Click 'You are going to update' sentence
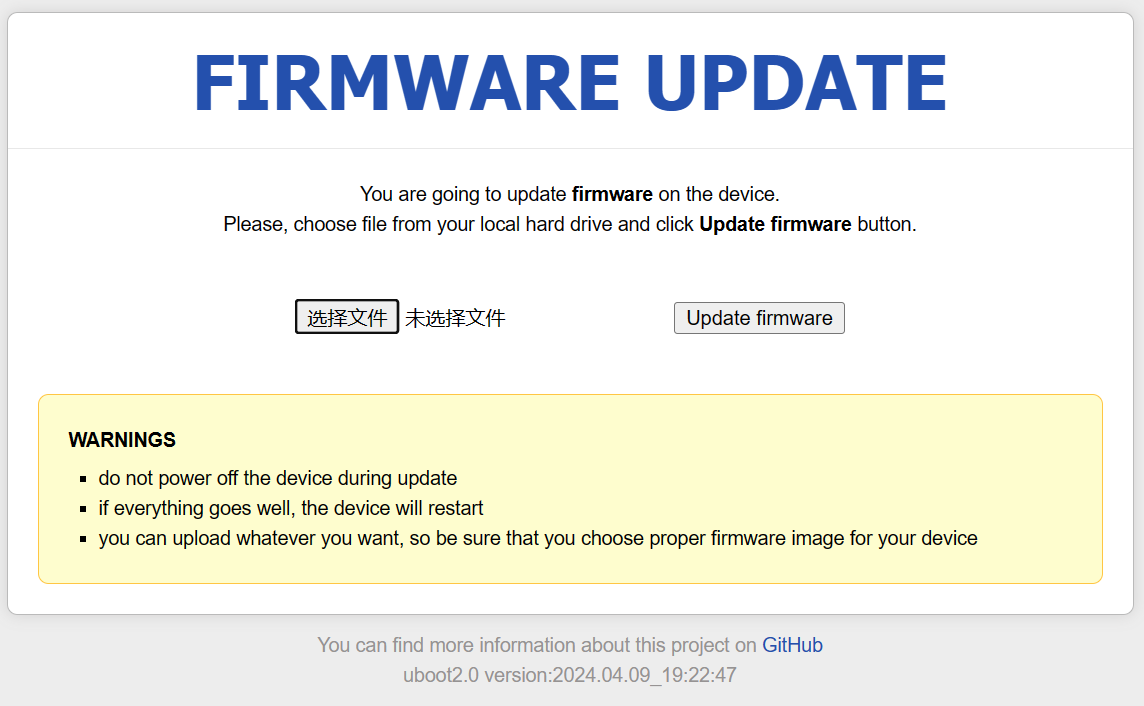The width and height of the screenshot is (1144, 706). tap(570, 194)
